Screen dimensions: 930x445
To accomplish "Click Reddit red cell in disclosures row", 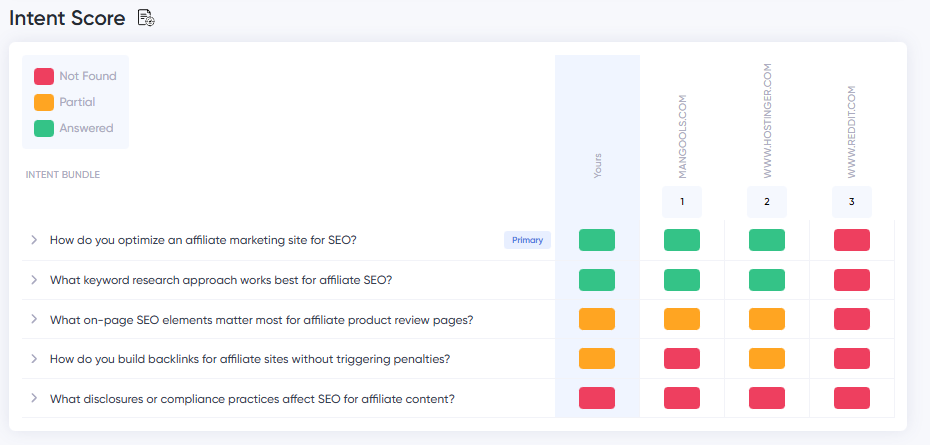I will tap(852, 398).
